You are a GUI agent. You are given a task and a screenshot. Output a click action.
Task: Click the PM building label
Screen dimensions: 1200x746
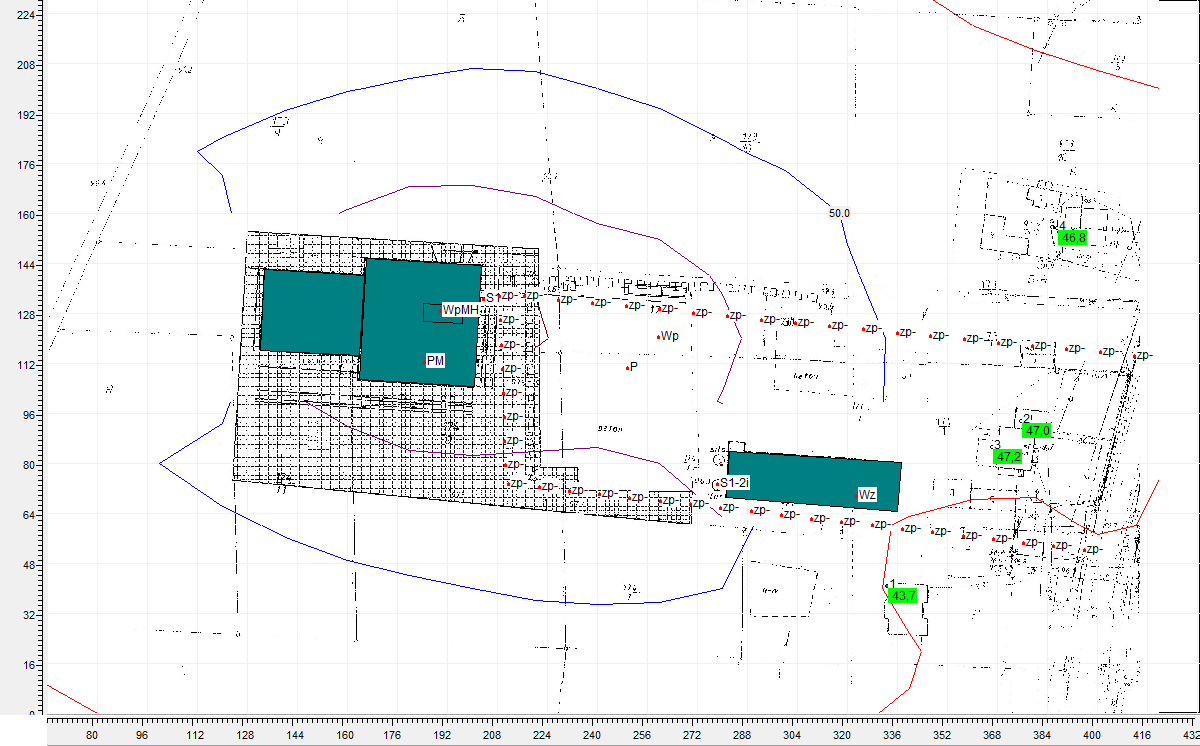(435, 359)
